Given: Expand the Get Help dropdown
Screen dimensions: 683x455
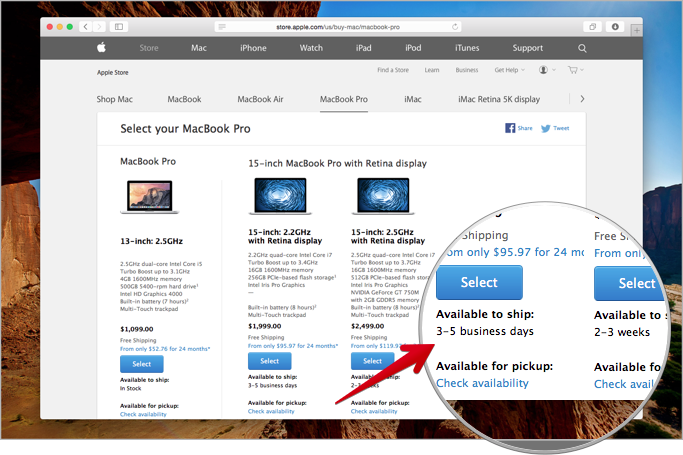Looking at the screenshot, I should [x=510, y=70].
